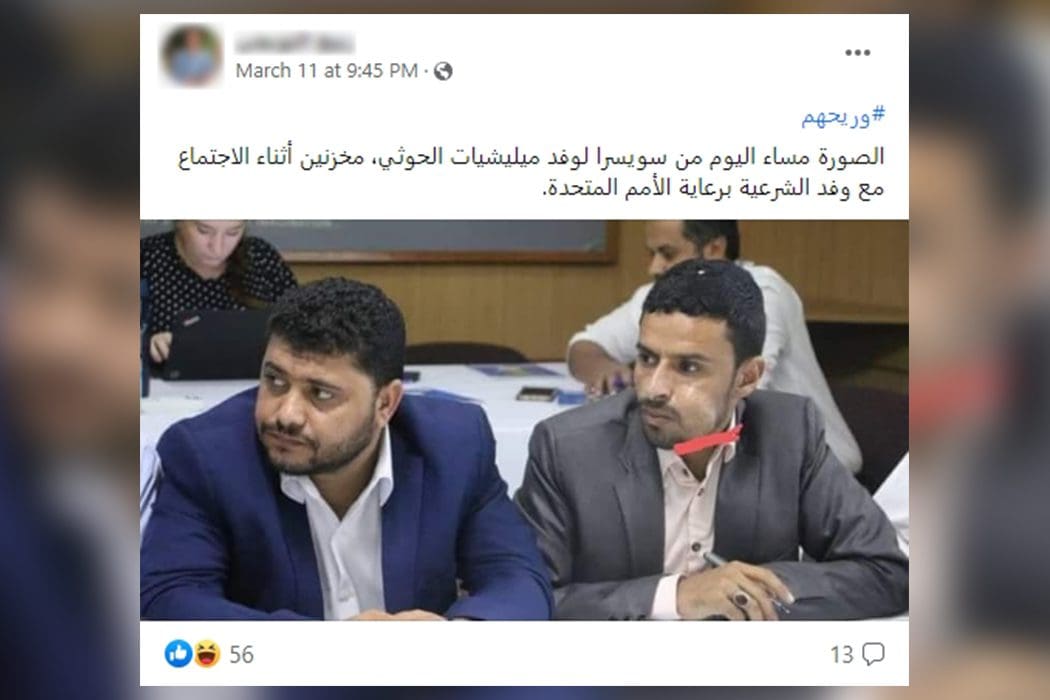
Task: Show the 13 comments count
Action: [842, 654]
